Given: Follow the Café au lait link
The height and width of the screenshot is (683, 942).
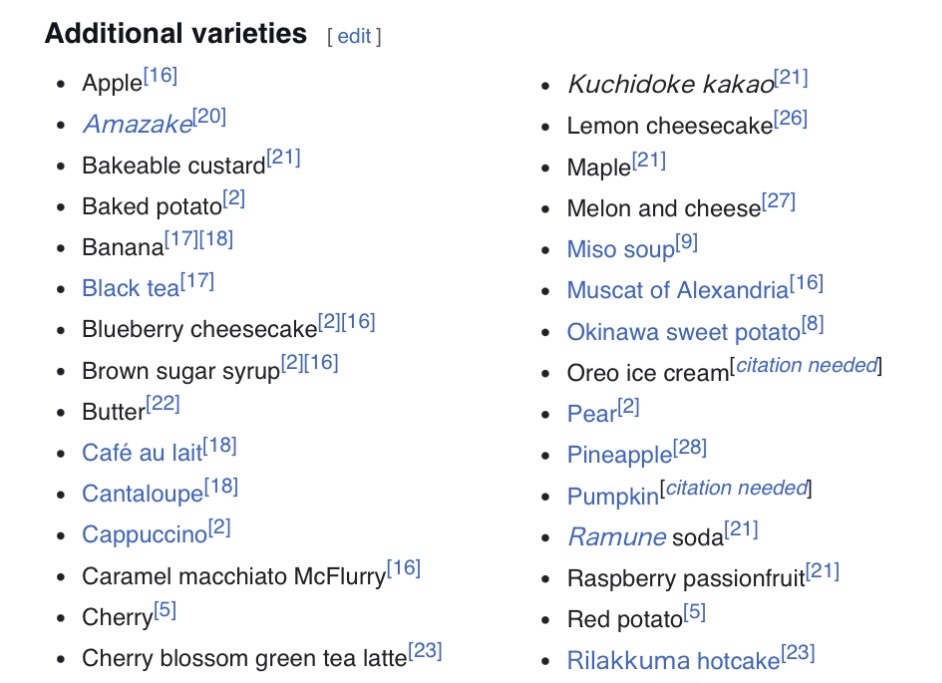Looking at the screenshot, I should (x=141, y=453).
